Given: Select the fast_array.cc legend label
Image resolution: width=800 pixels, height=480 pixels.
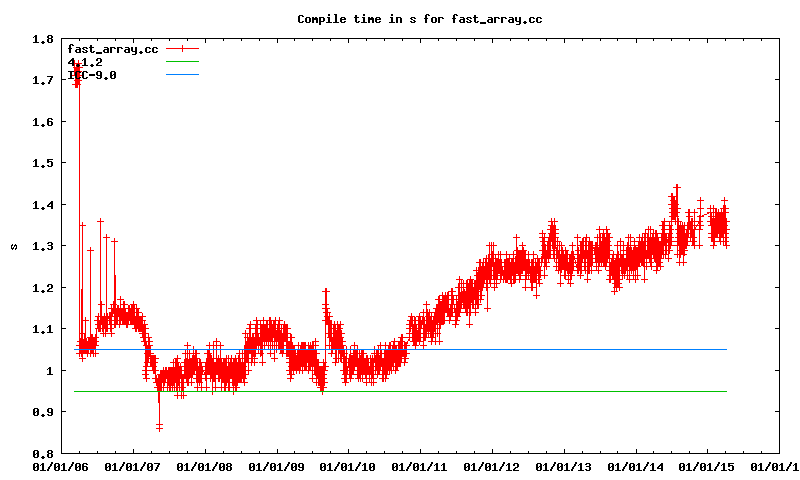Looking at the screenshot, I should 112,48.
